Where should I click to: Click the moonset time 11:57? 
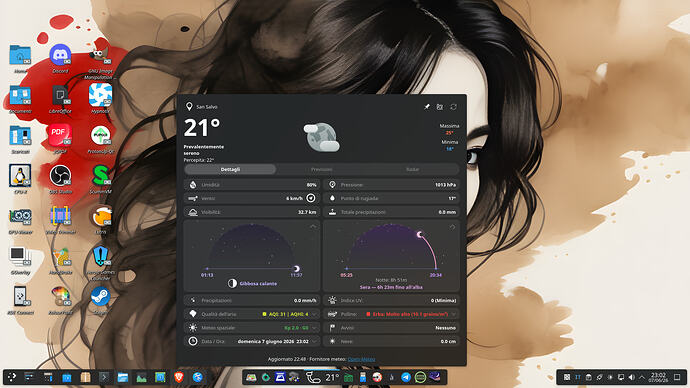point(296,275)
